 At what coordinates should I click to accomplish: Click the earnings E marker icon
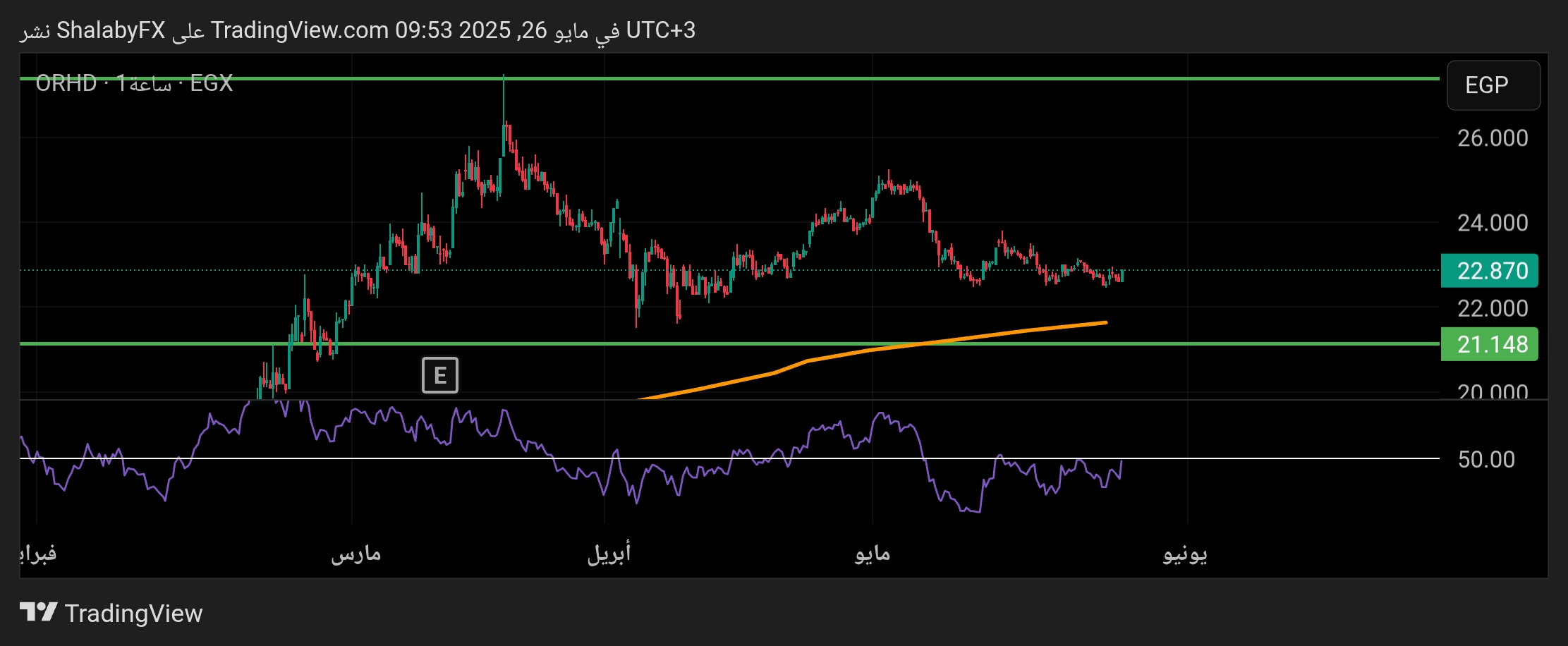click(x=440, y=375)
